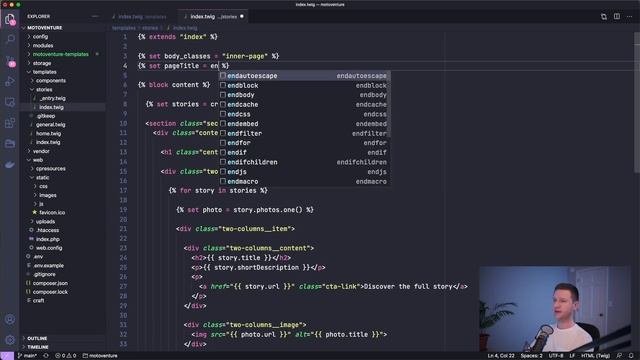Expand the TIMELINE section
This screenshot has height=360, width=640.
(38, 347)
